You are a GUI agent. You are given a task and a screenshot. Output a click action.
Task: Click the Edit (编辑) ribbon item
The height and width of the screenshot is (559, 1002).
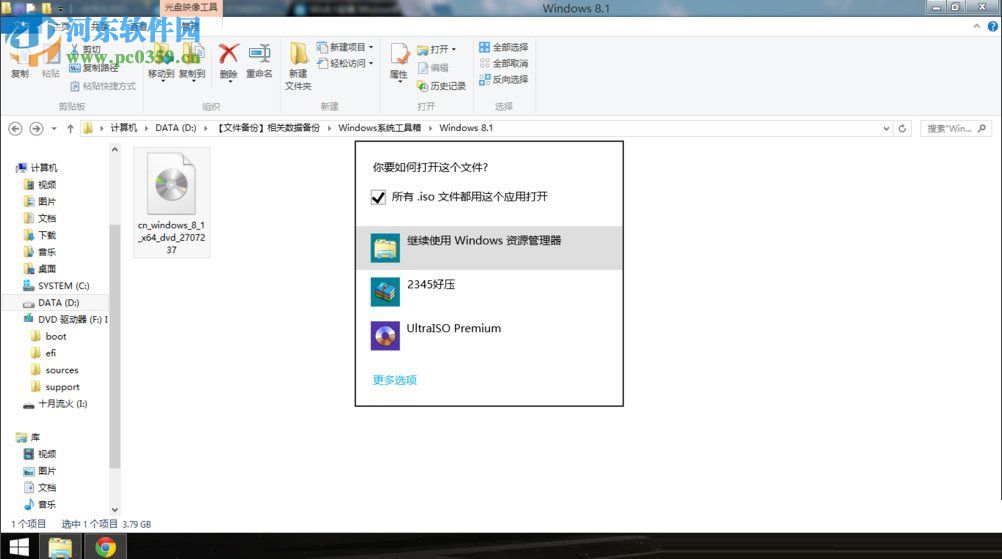433,68
